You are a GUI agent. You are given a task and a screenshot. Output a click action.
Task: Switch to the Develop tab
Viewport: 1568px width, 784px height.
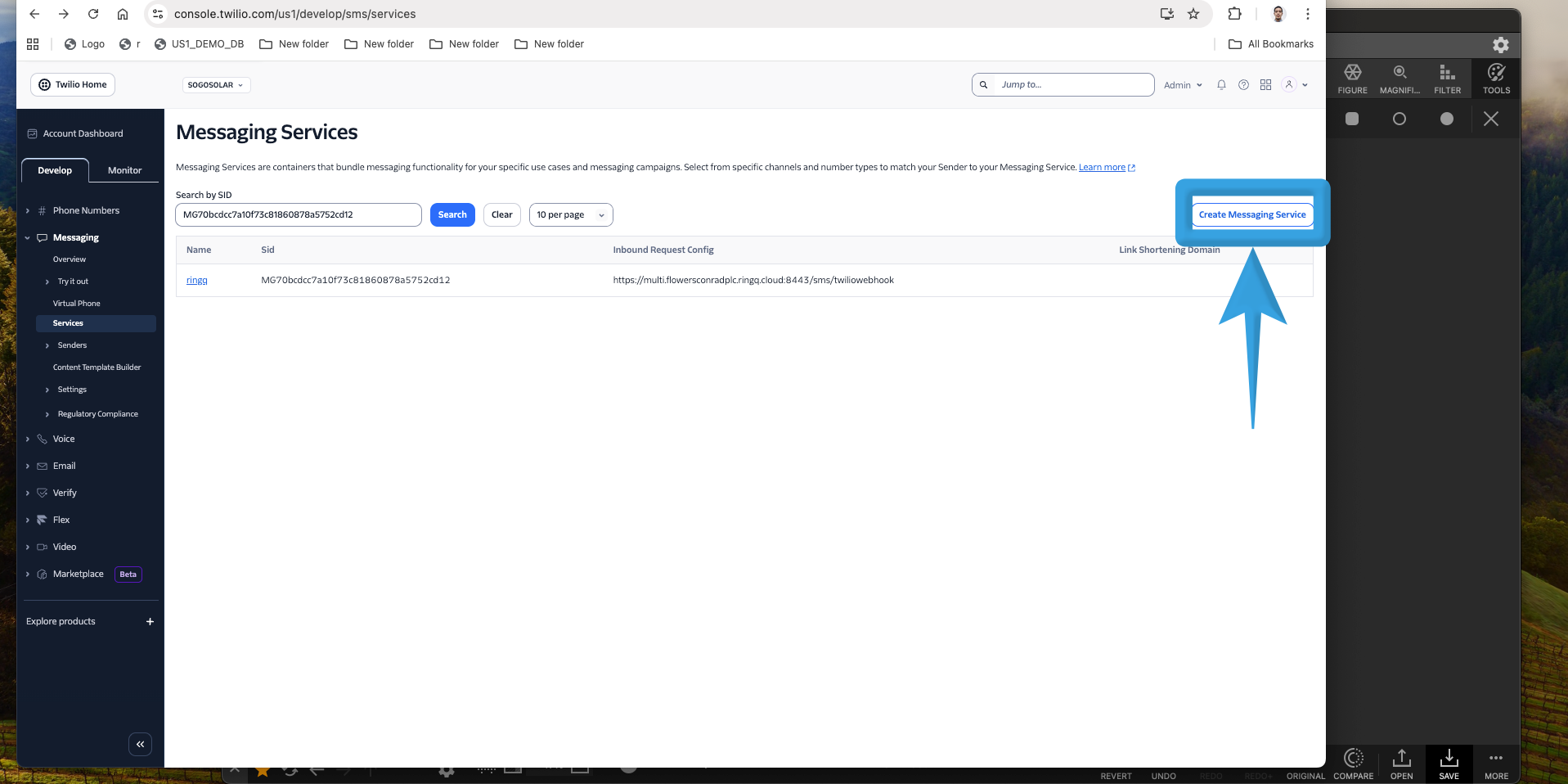[55, 170]
